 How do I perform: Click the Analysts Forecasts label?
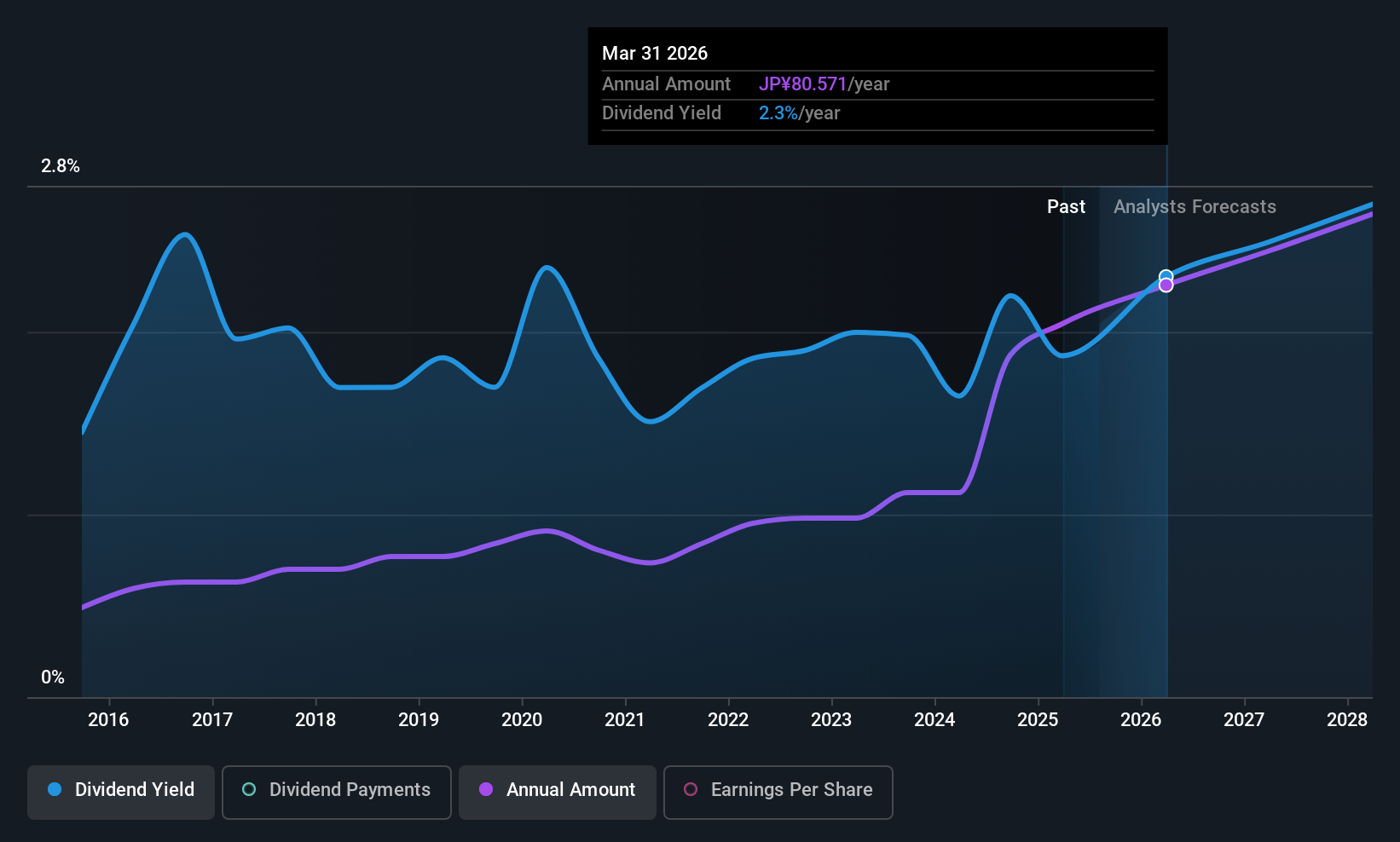[1195, 207]
